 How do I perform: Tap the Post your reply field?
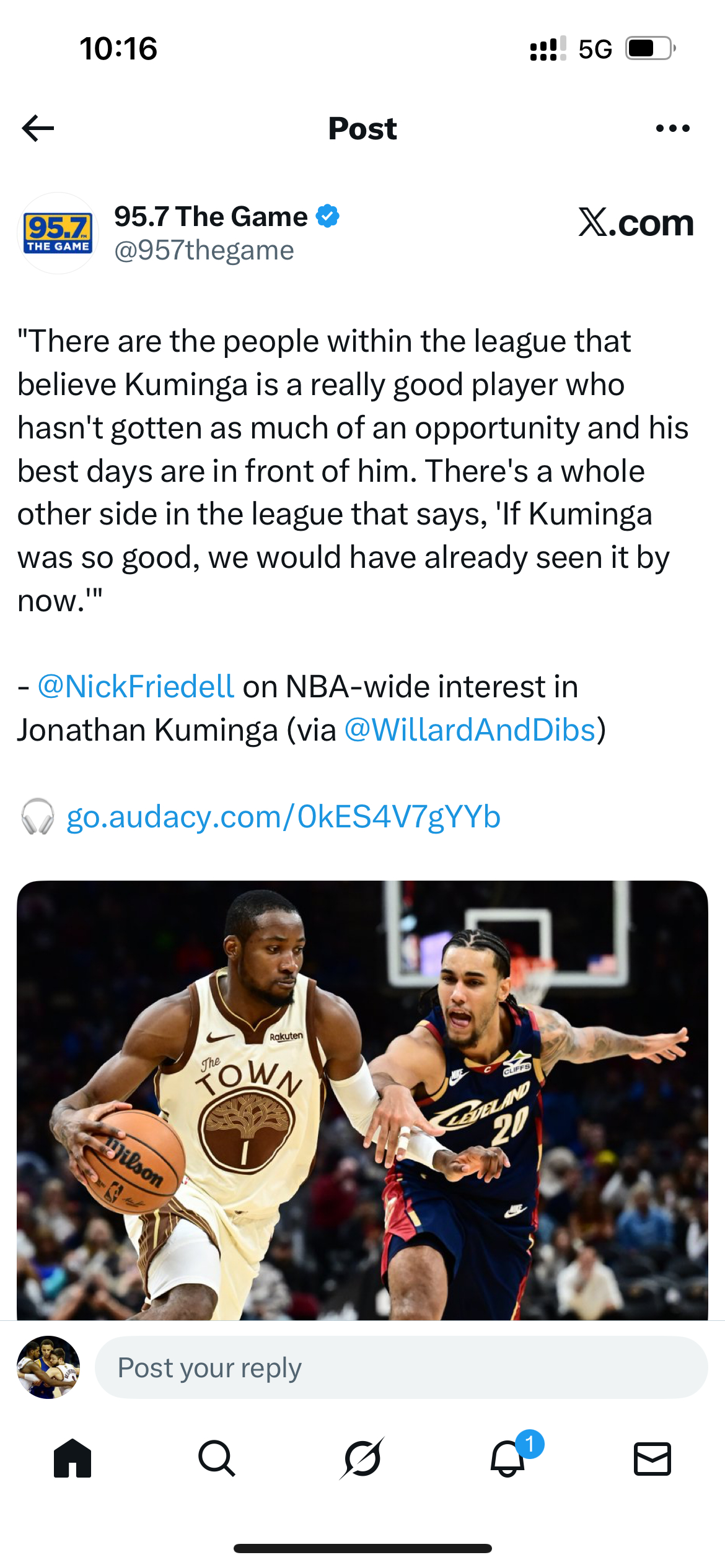(402, 1367)
